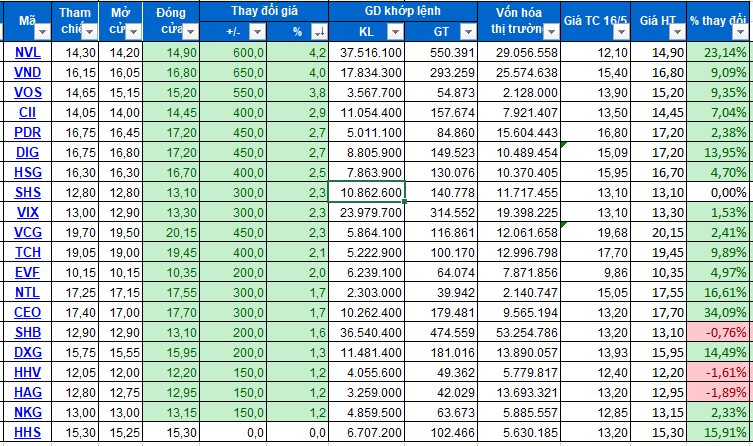The height and width of the screenshot is (446, 753).
Task: Open the HSG ticker link
Action: pyautogui.click(x=28, y=172)
